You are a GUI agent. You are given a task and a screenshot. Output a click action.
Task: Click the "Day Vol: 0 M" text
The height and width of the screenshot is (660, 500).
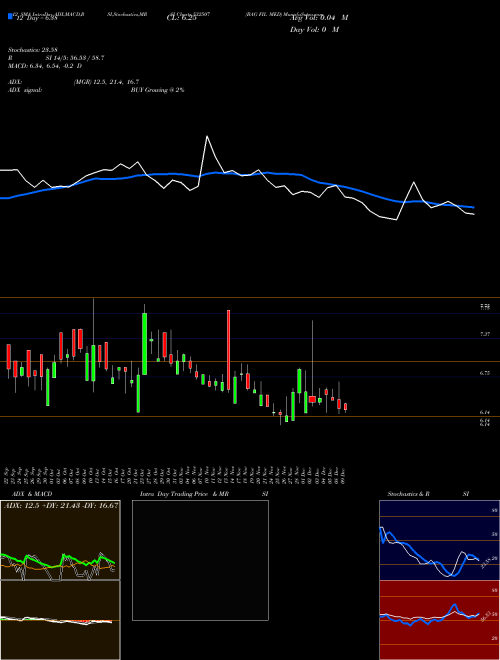314,30
